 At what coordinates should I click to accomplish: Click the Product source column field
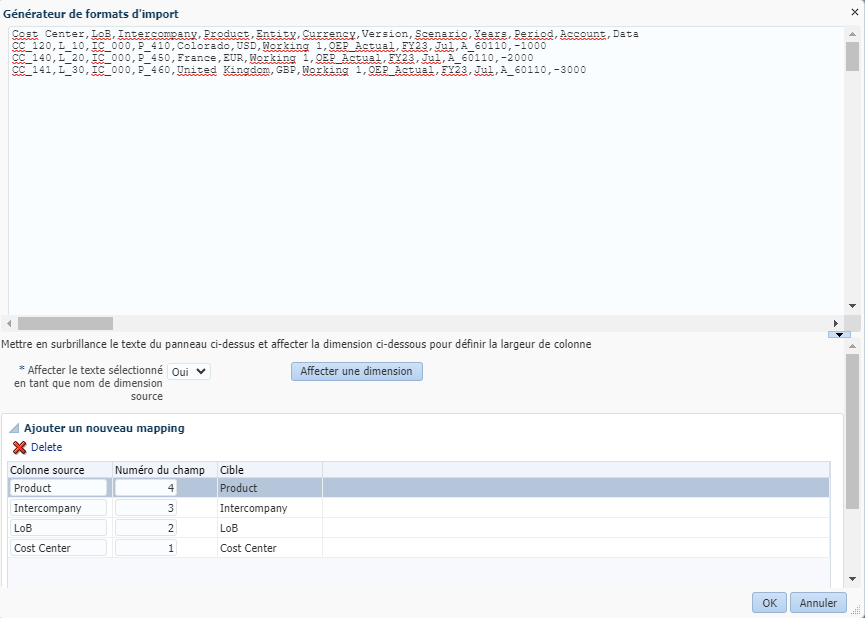tap(58, 488)
